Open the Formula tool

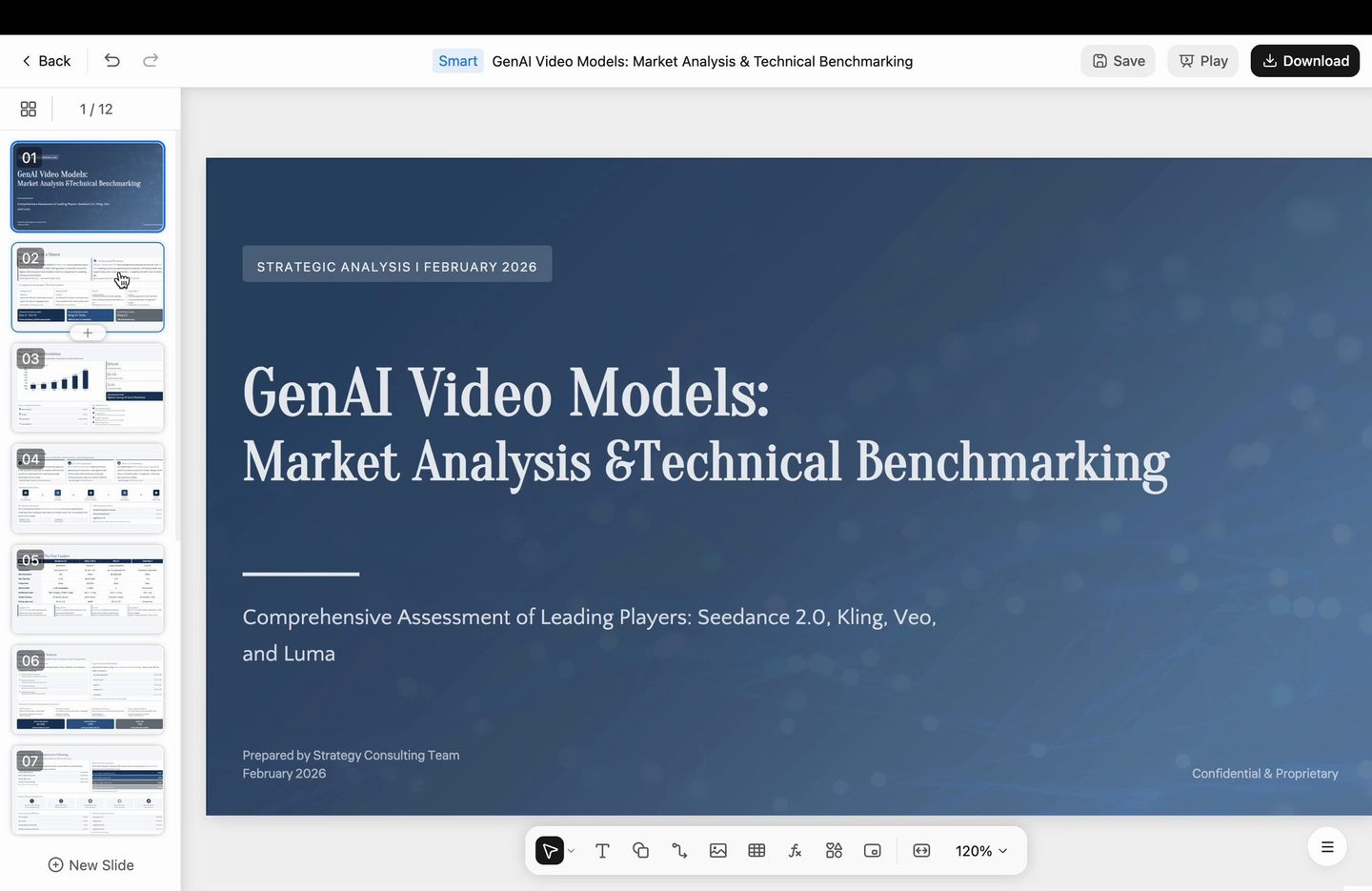(x=796, y=851)
